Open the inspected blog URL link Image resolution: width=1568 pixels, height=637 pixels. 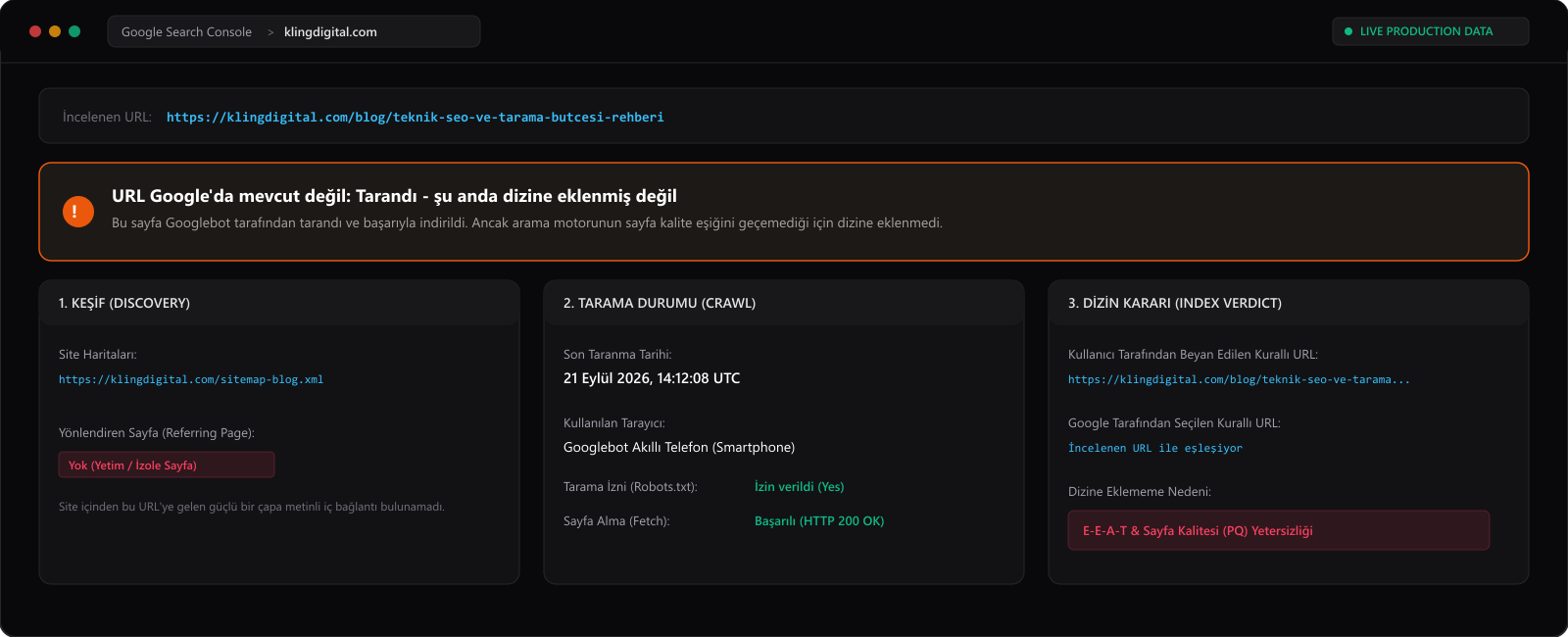(x=416, y=117)
